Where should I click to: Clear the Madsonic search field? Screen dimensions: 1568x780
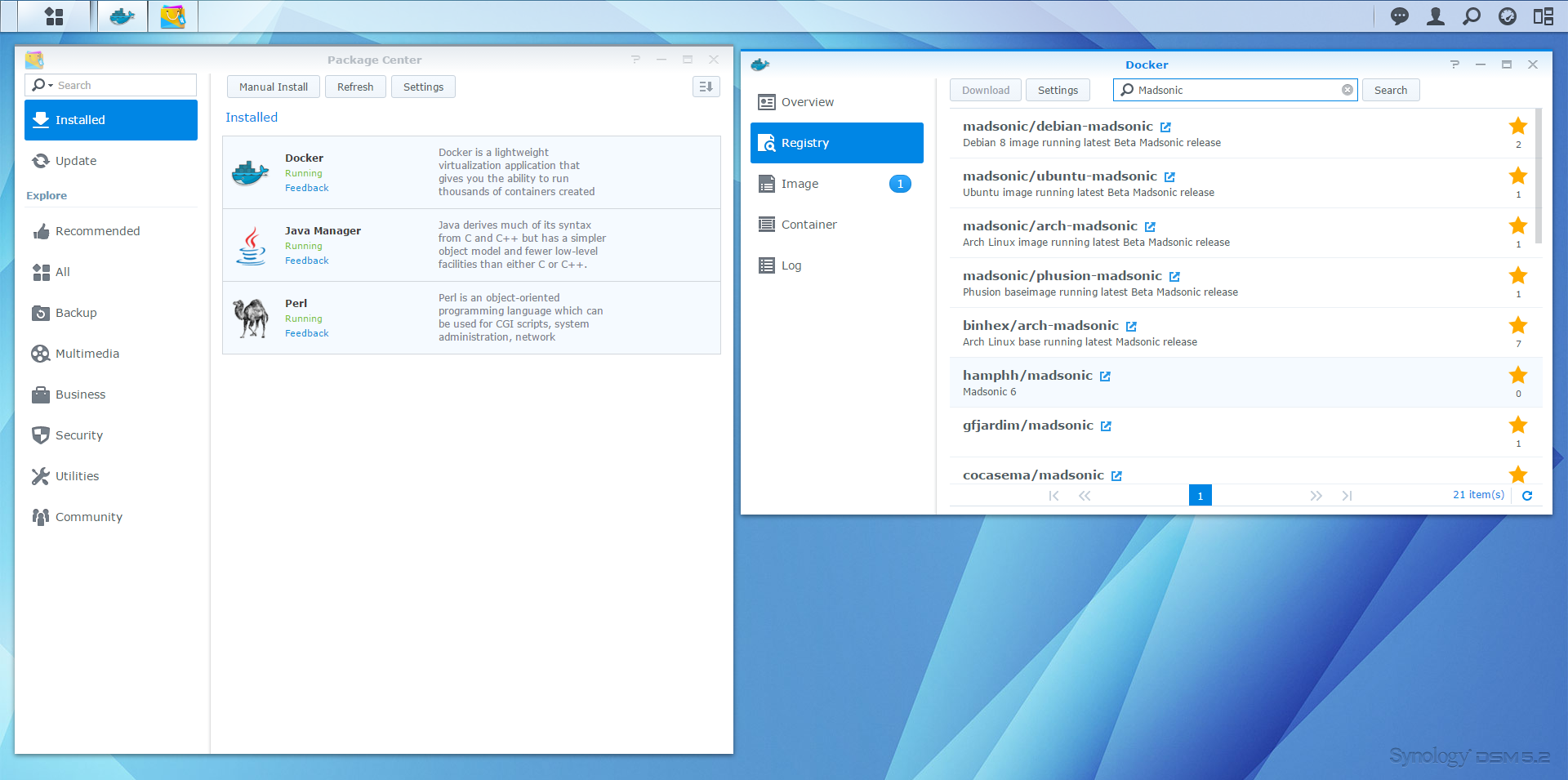click(1347, 90)
